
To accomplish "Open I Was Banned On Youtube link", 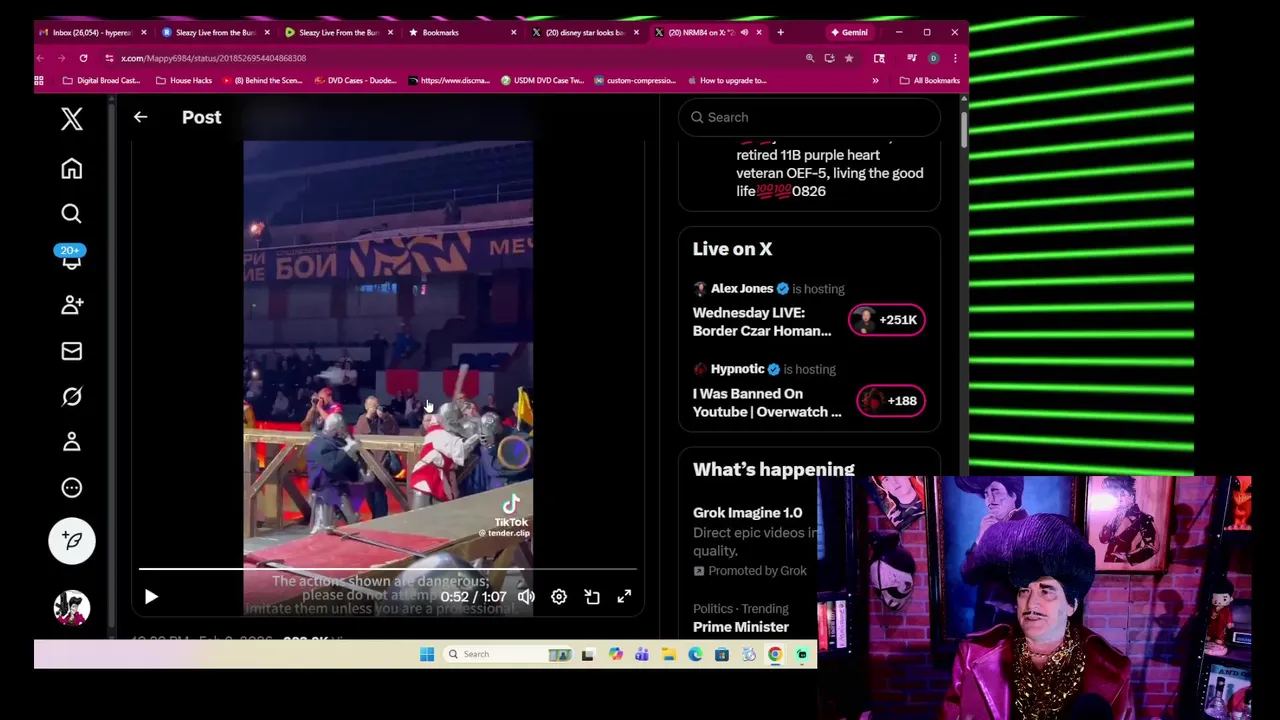I will [x=767, y=403].
